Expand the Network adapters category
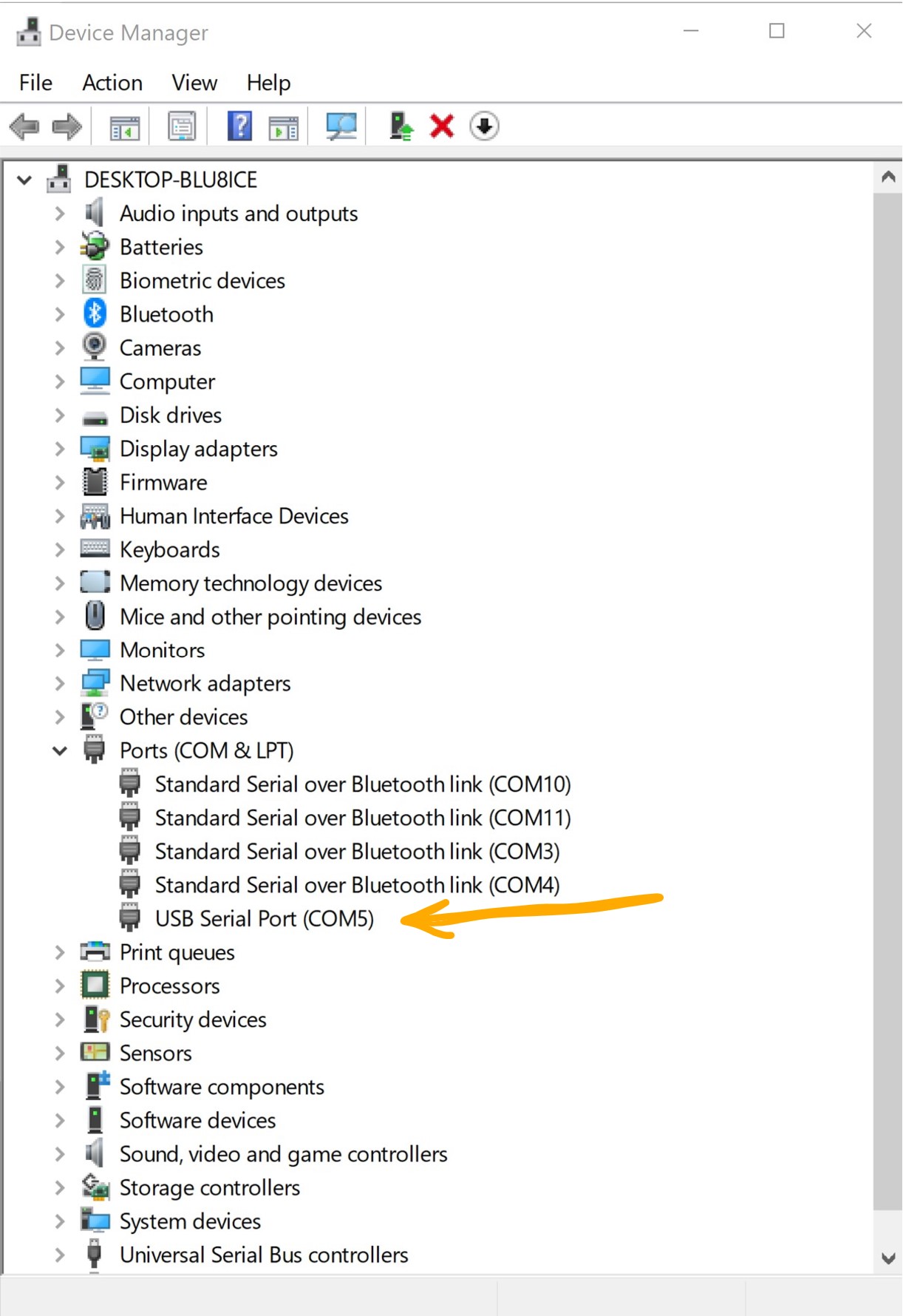 point(60,684)
